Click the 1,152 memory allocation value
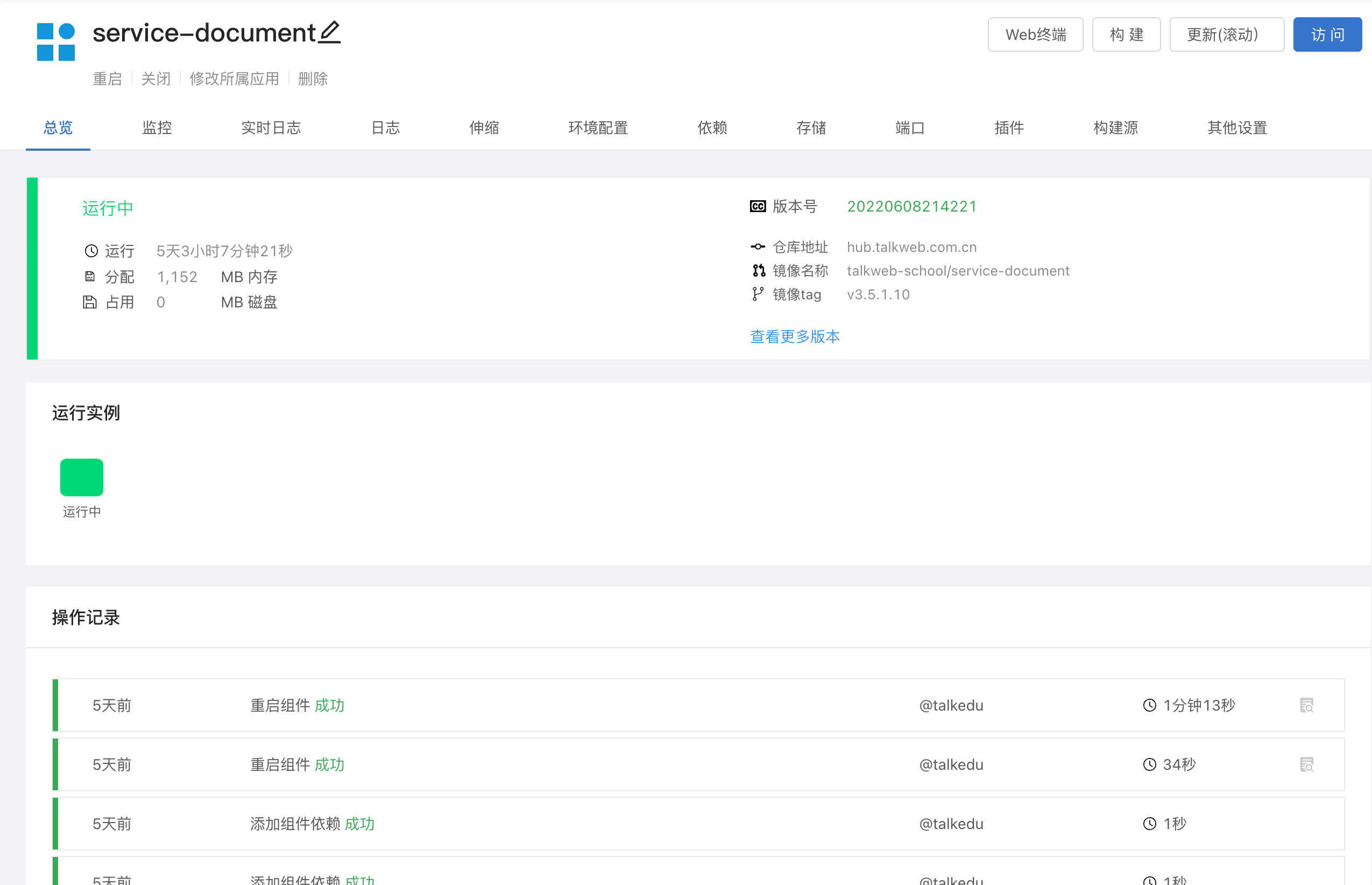Screen dimensions: 1372x885 (177, 276)
